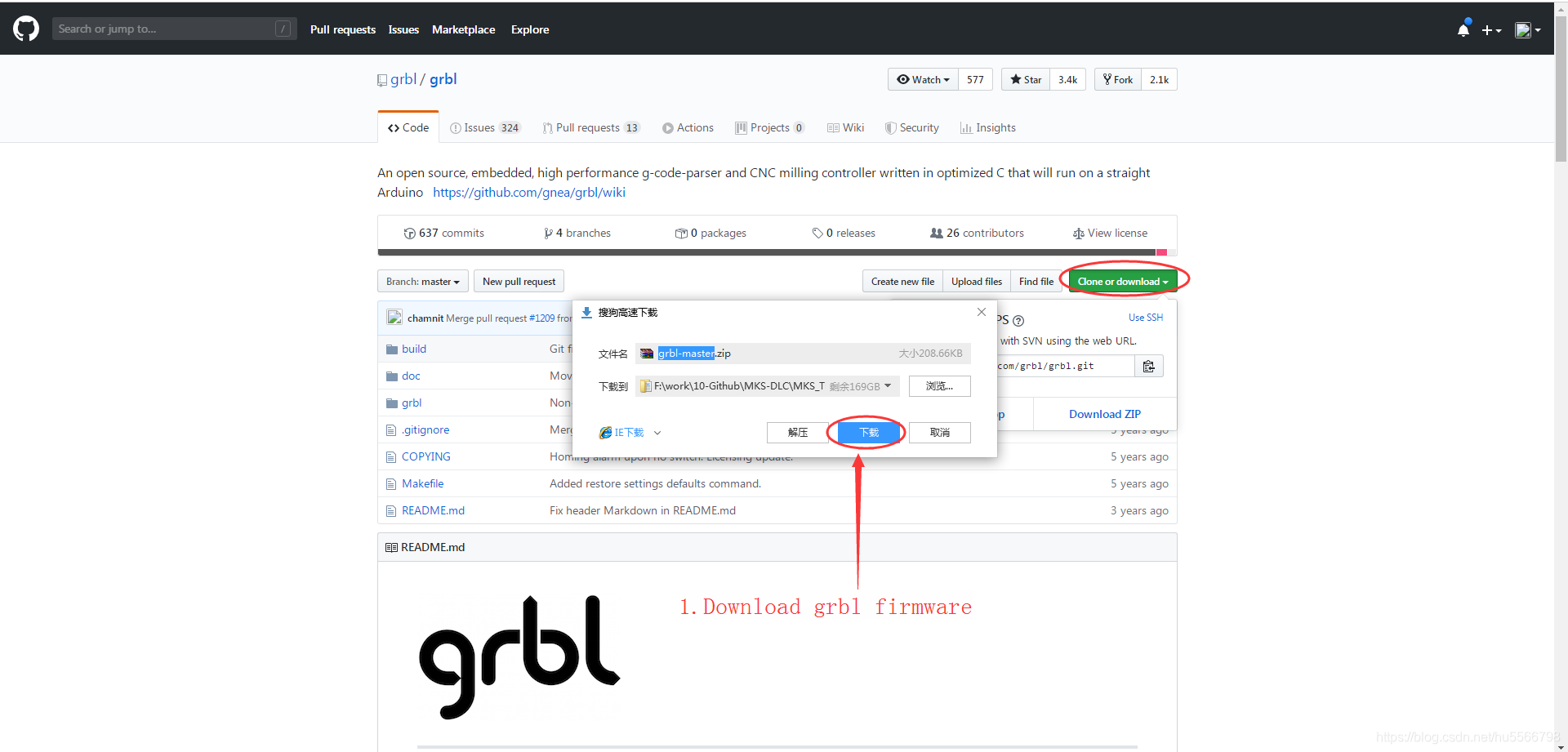Open the GitHub home logo
The image size is (1568, 752).
(x=26, y=29)
